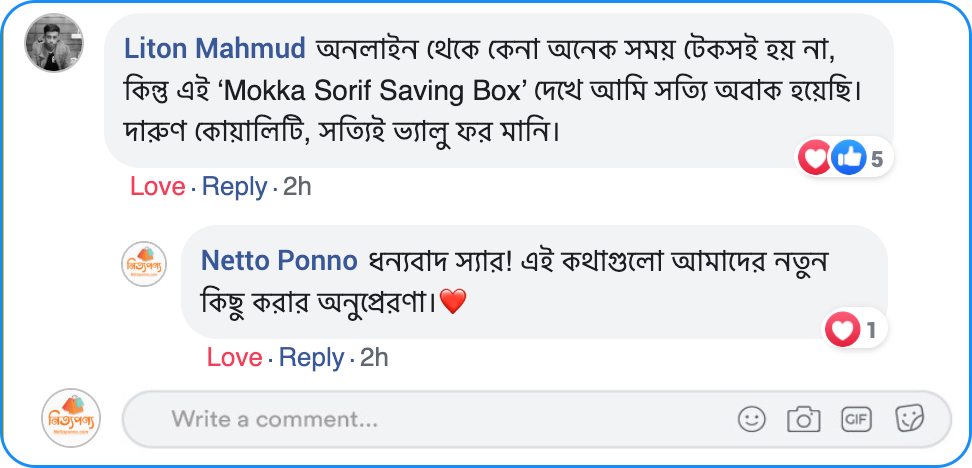Open Liton Mahmud's profile name link
Image resolution: width=972 pixels, height=468 pixels.
point(214,48)
